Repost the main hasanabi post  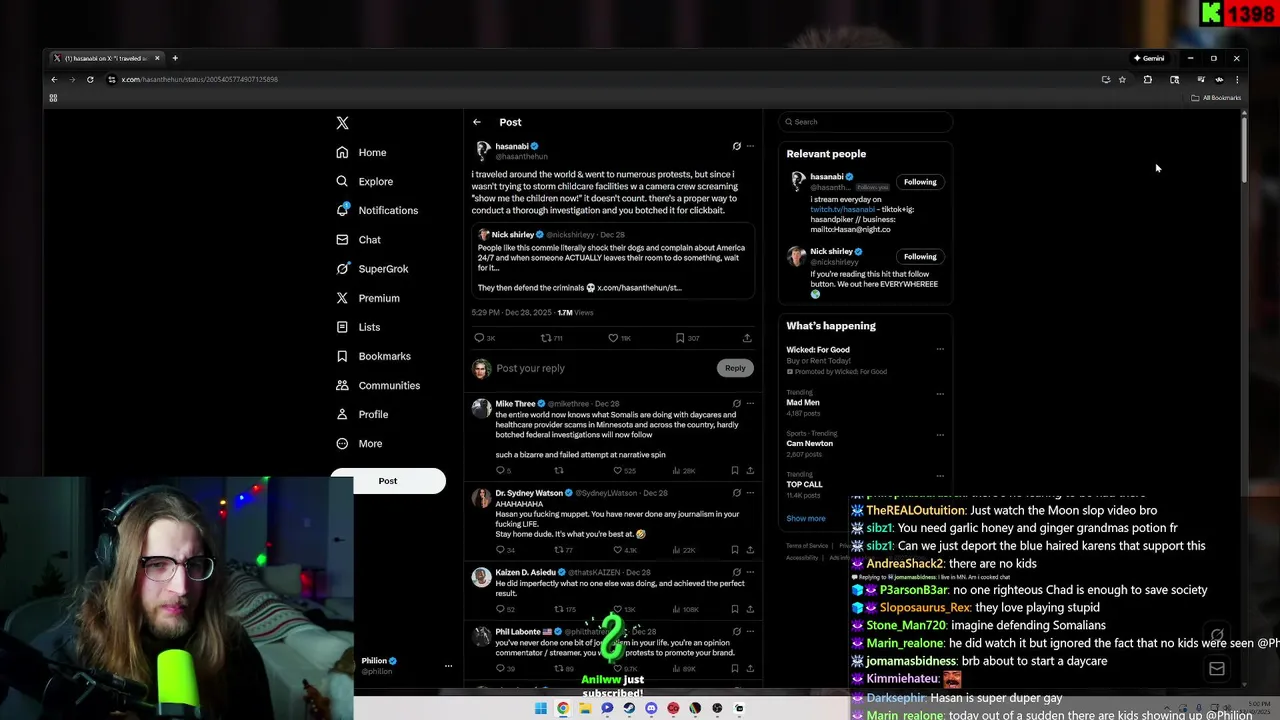546,338
